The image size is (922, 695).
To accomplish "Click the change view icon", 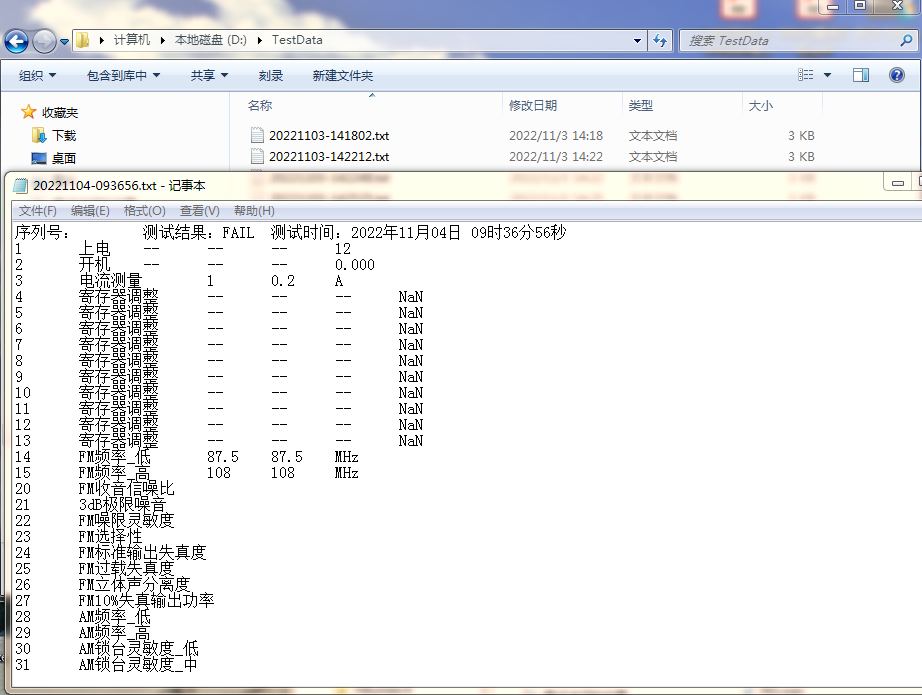I will pyautogui.click(x=806, y=75).
